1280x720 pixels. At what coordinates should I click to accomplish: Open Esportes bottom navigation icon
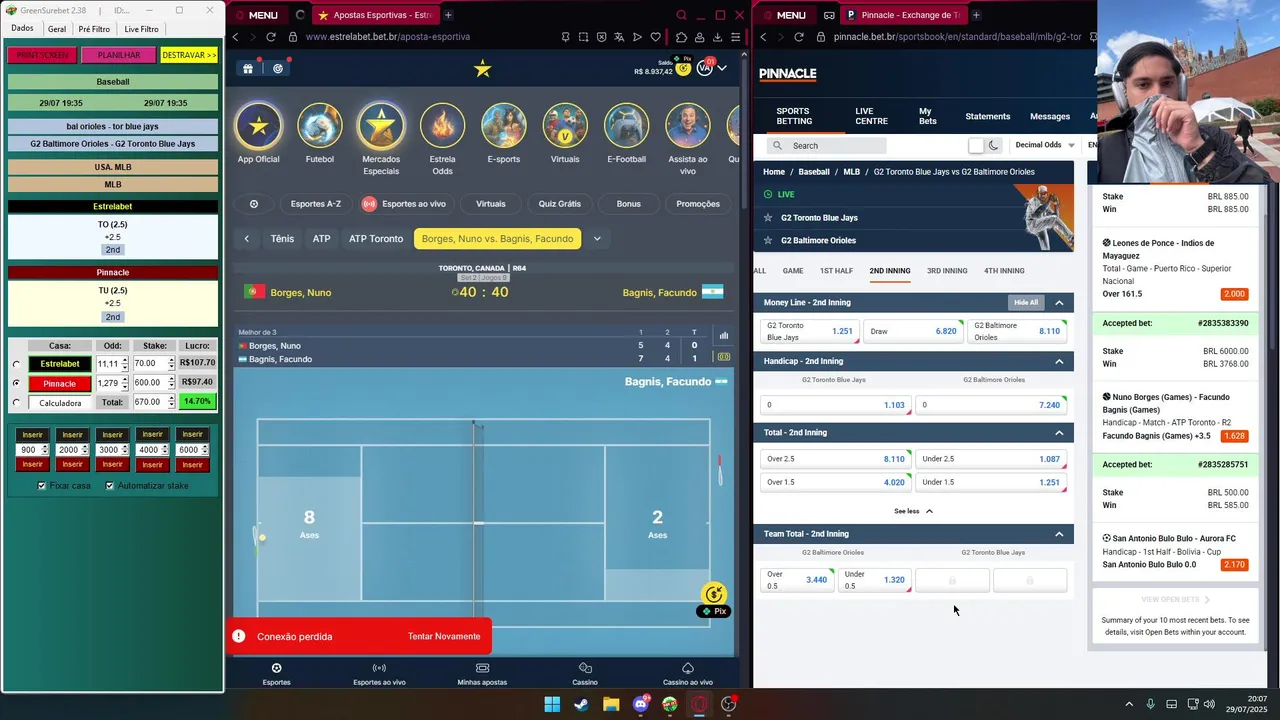(277, 668)
